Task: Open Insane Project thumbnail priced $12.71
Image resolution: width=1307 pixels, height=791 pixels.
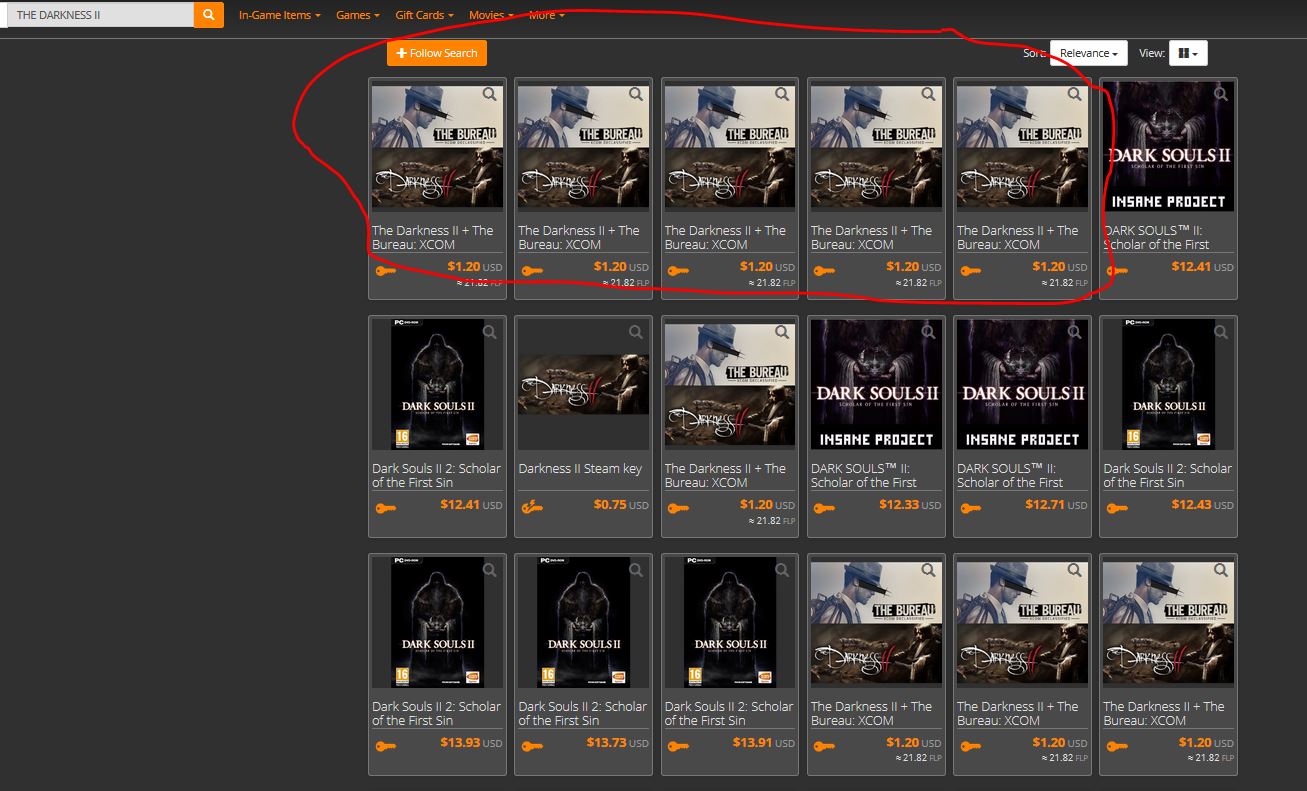Action: tap(1022, 384)
